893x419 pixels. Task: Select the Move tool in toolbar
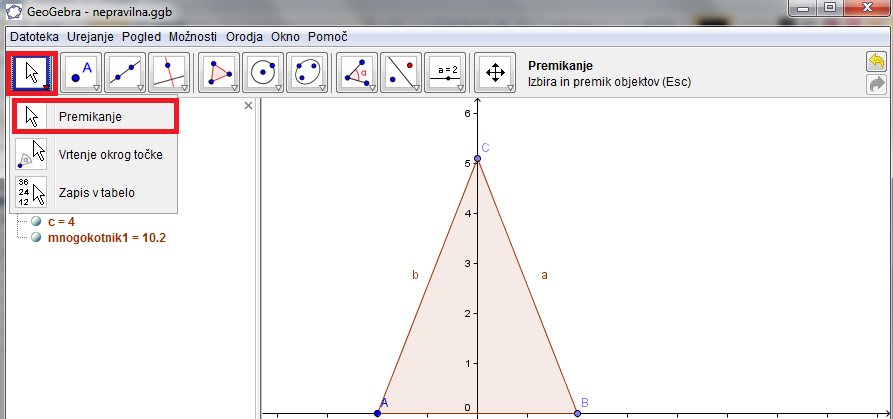[33, 72]
